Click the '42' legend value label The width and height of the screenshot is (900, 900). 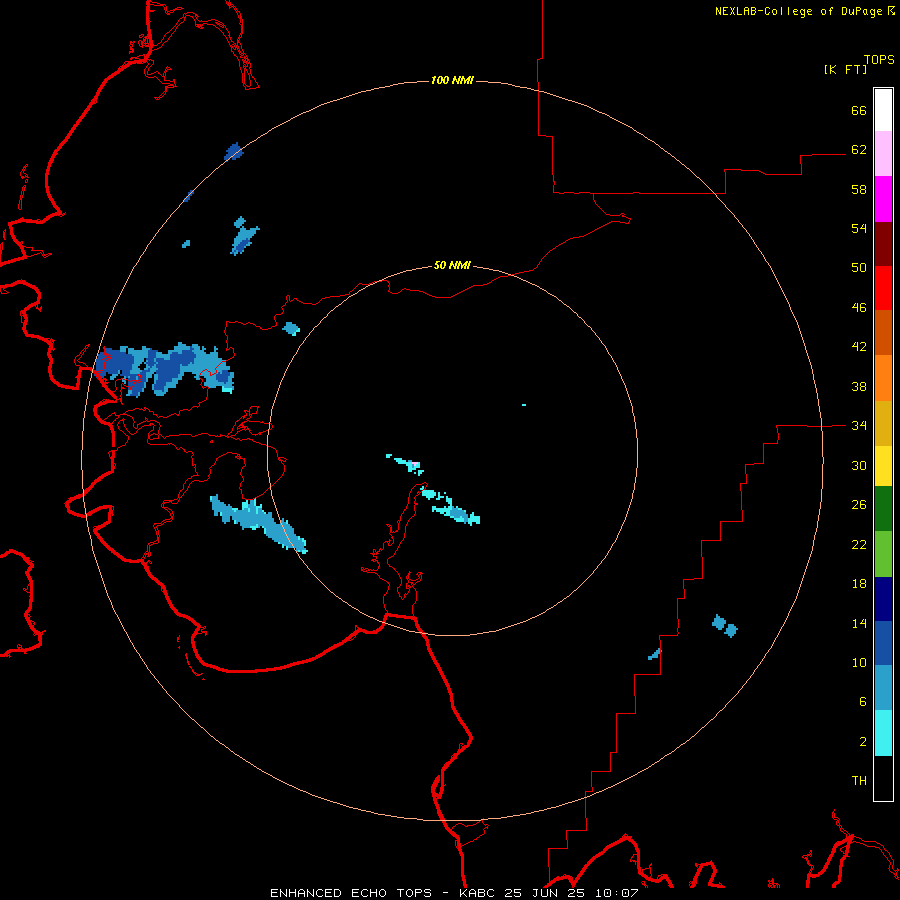click(x=859, y=347)
